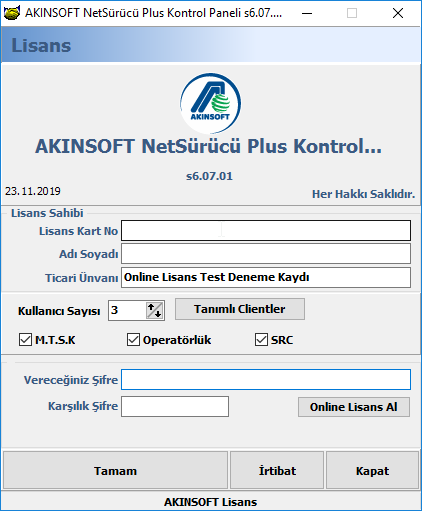Close the window with the X button

(398, 13)
